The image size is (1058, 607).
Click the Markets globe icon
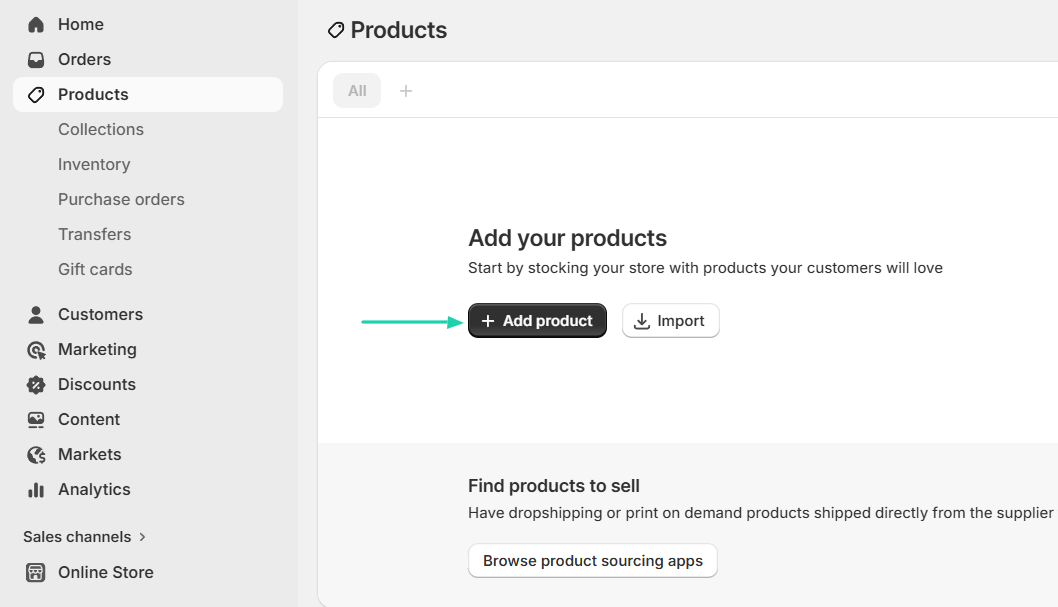(36, 454)
